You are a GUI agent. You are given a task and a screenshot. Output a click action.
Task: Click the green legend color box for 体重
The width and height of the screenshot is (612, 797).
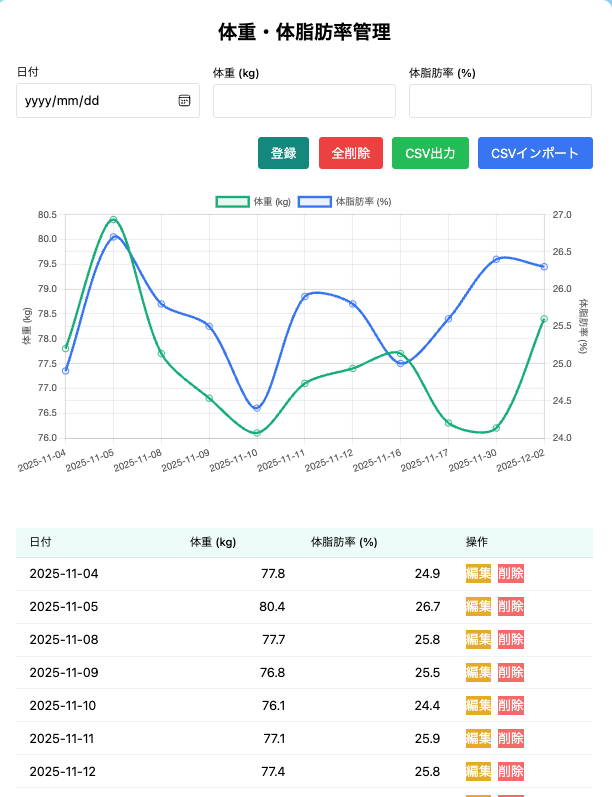point(233,202)
